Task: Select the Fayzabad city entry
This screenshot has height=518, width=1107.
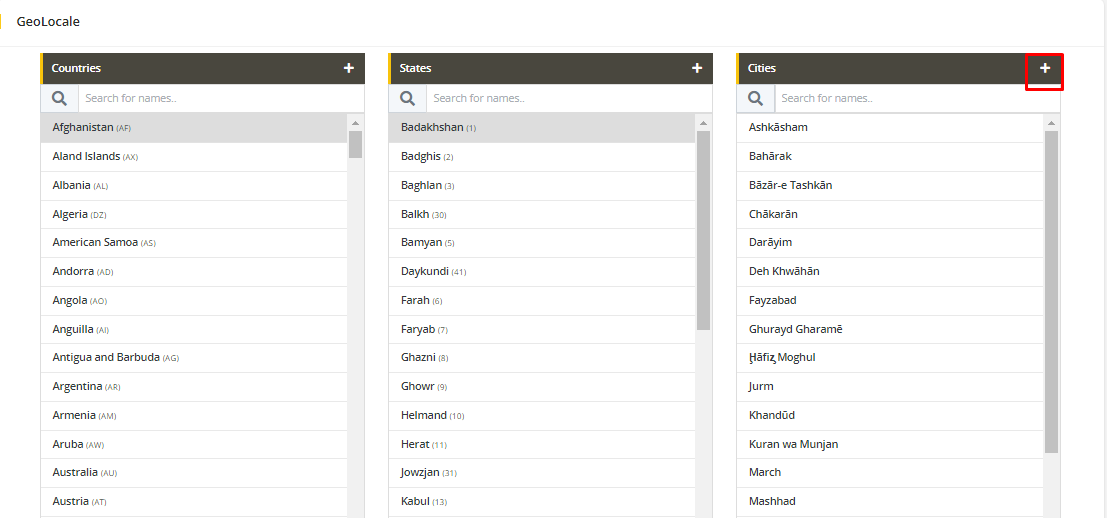Action: [x=772, y=300]
